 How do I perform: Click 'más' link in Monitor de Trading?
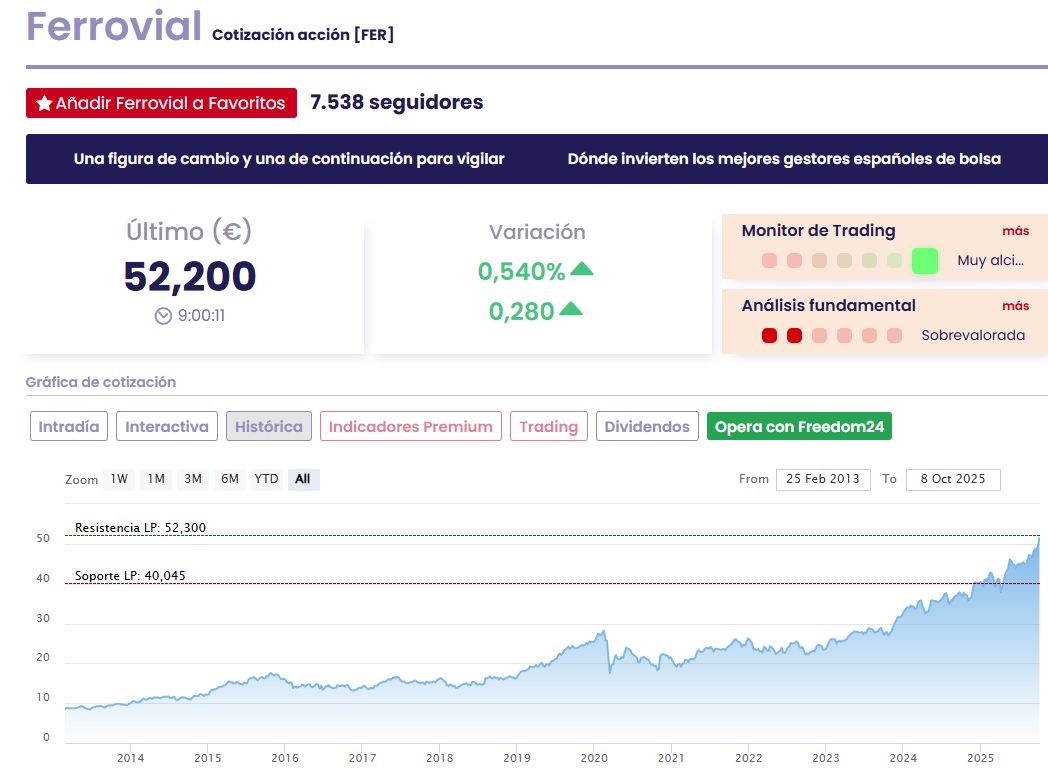pos(1015,231)
